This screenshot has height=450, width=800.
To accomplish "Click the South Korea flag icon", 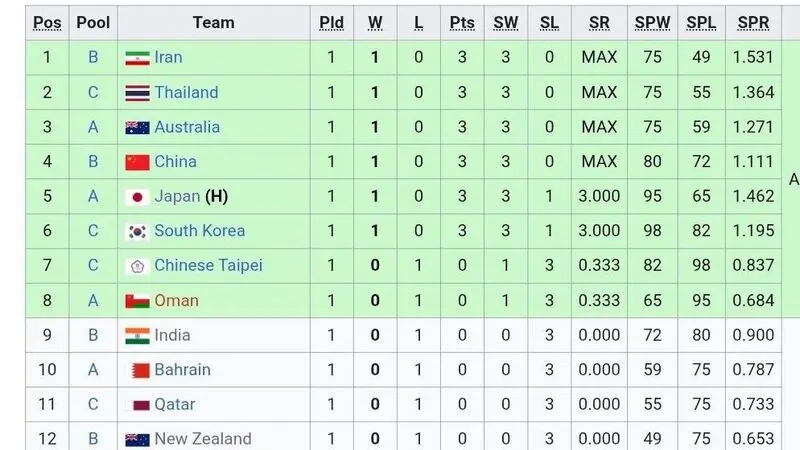I will click(x=137, y=232).
